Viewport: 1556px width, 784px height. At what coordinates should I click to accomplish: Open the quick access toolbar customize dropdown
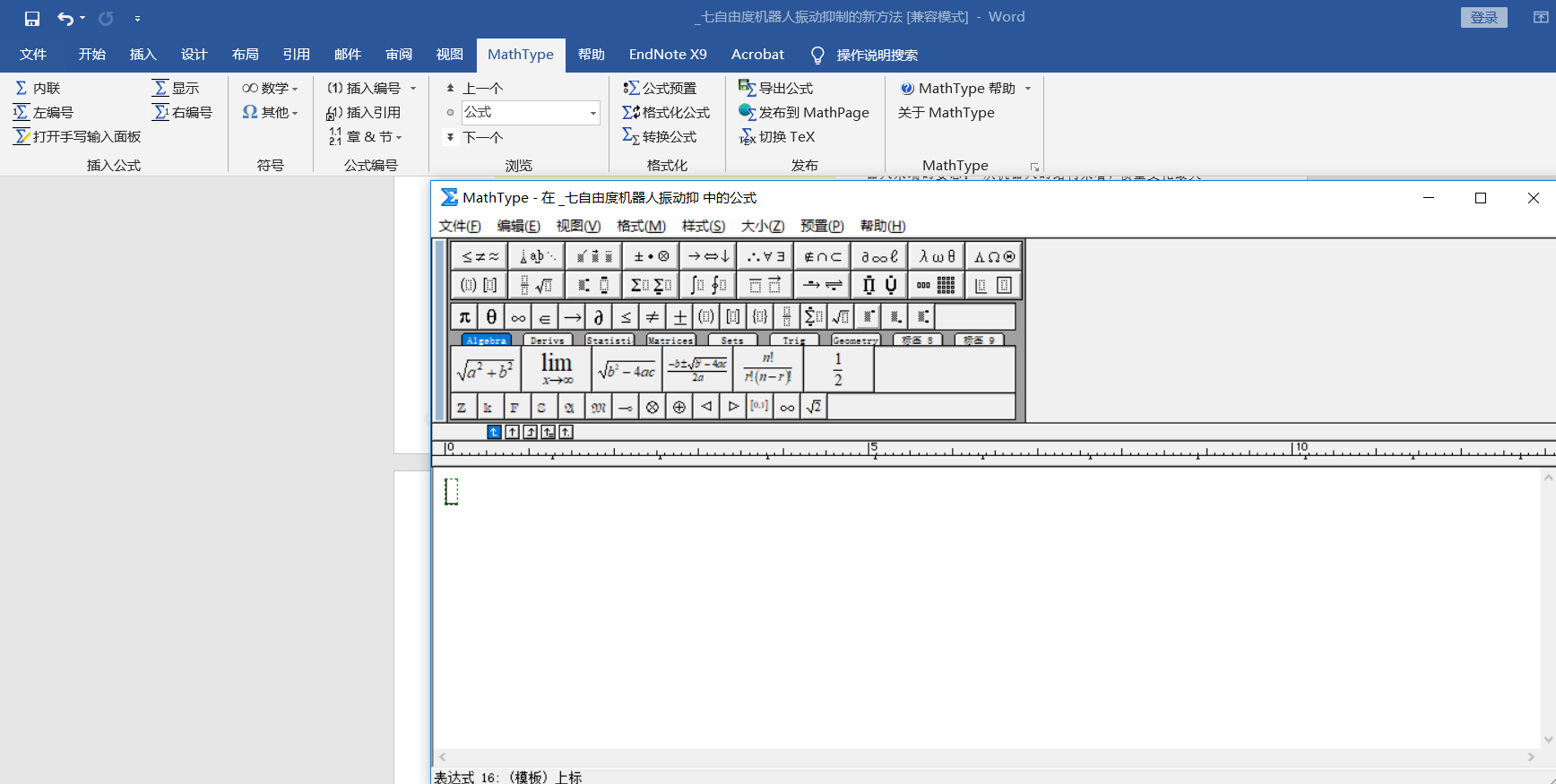[x=137, y=18]
